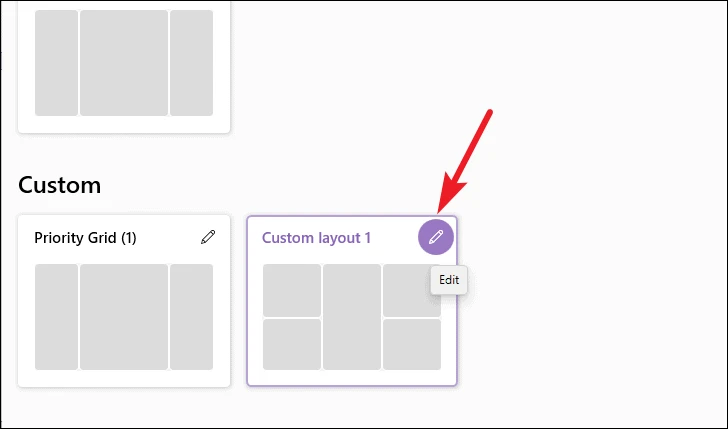Click the bottom-right zone in the Custom layout 1 preview
728x429 pixels.
click(x=412, y=344)
